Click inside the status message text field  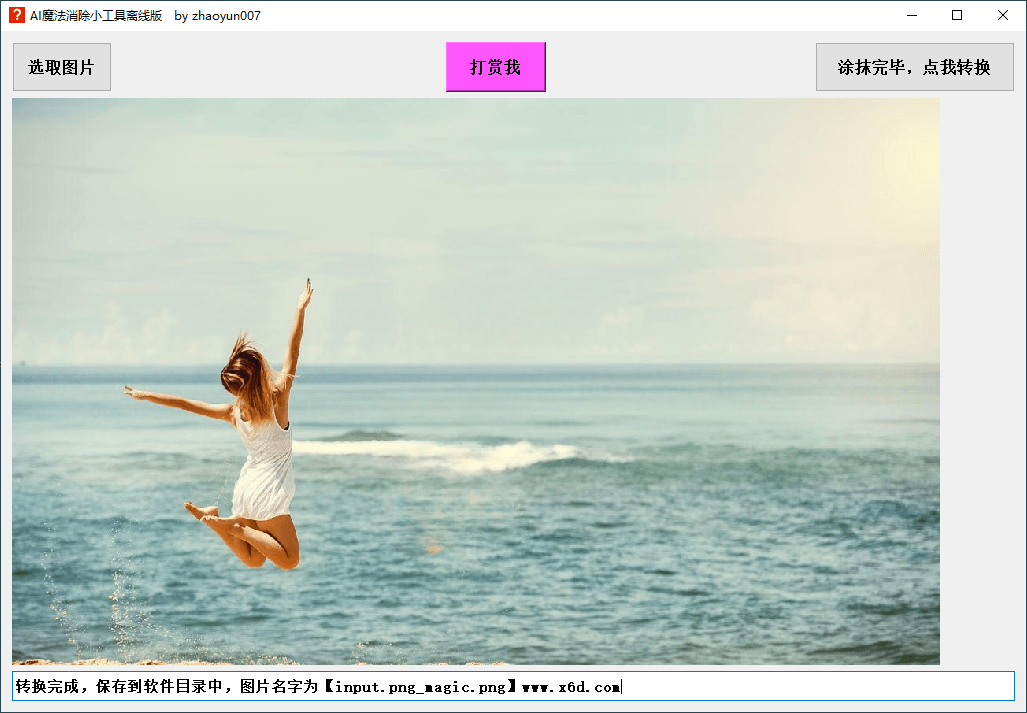click(x=800, y=687)
